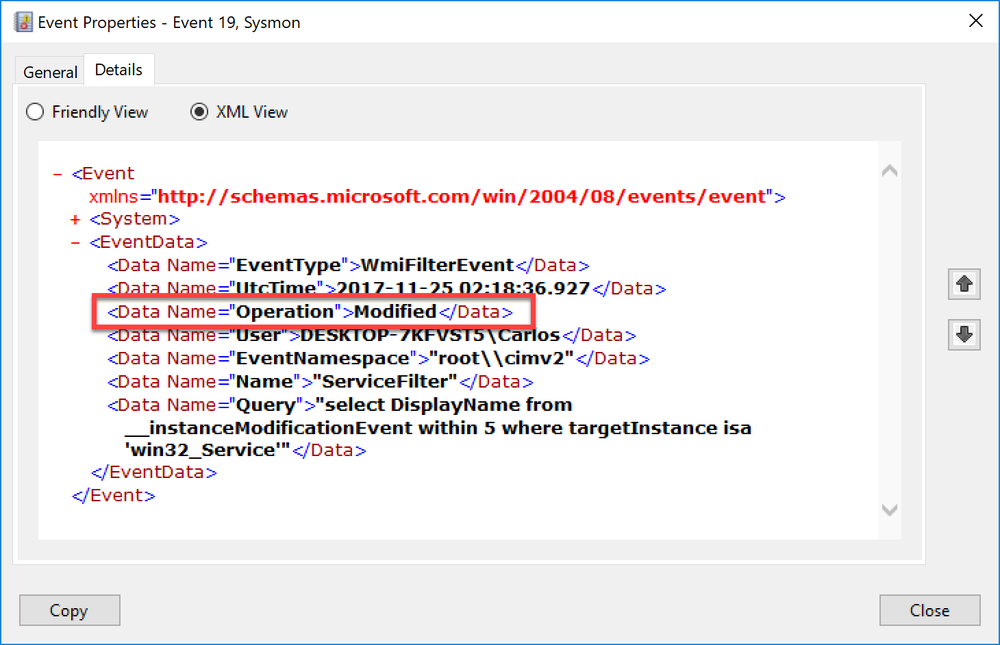Image resolution: width=1000 pixels, height=645 pixels.
Task: Collapse the EventData node
Action: 75,242
